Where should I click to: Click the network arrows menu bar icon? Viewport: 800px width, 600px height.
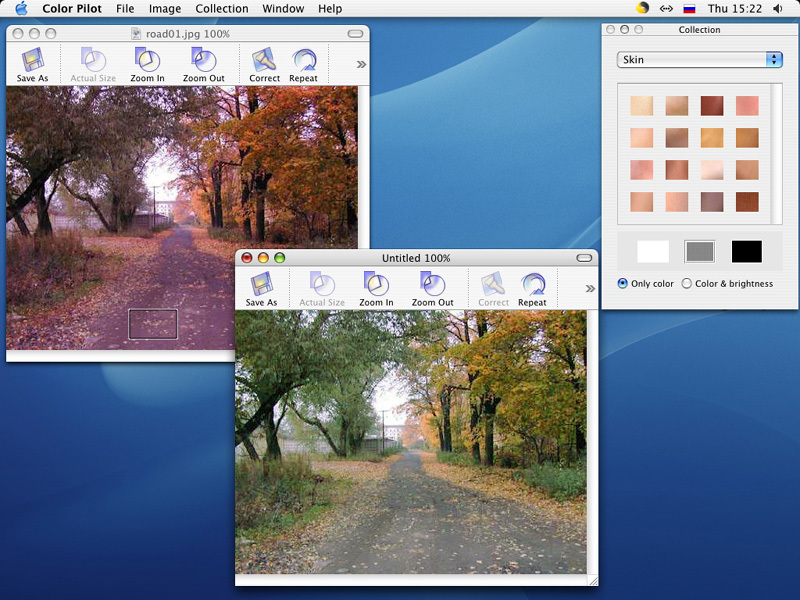(666, 9)
